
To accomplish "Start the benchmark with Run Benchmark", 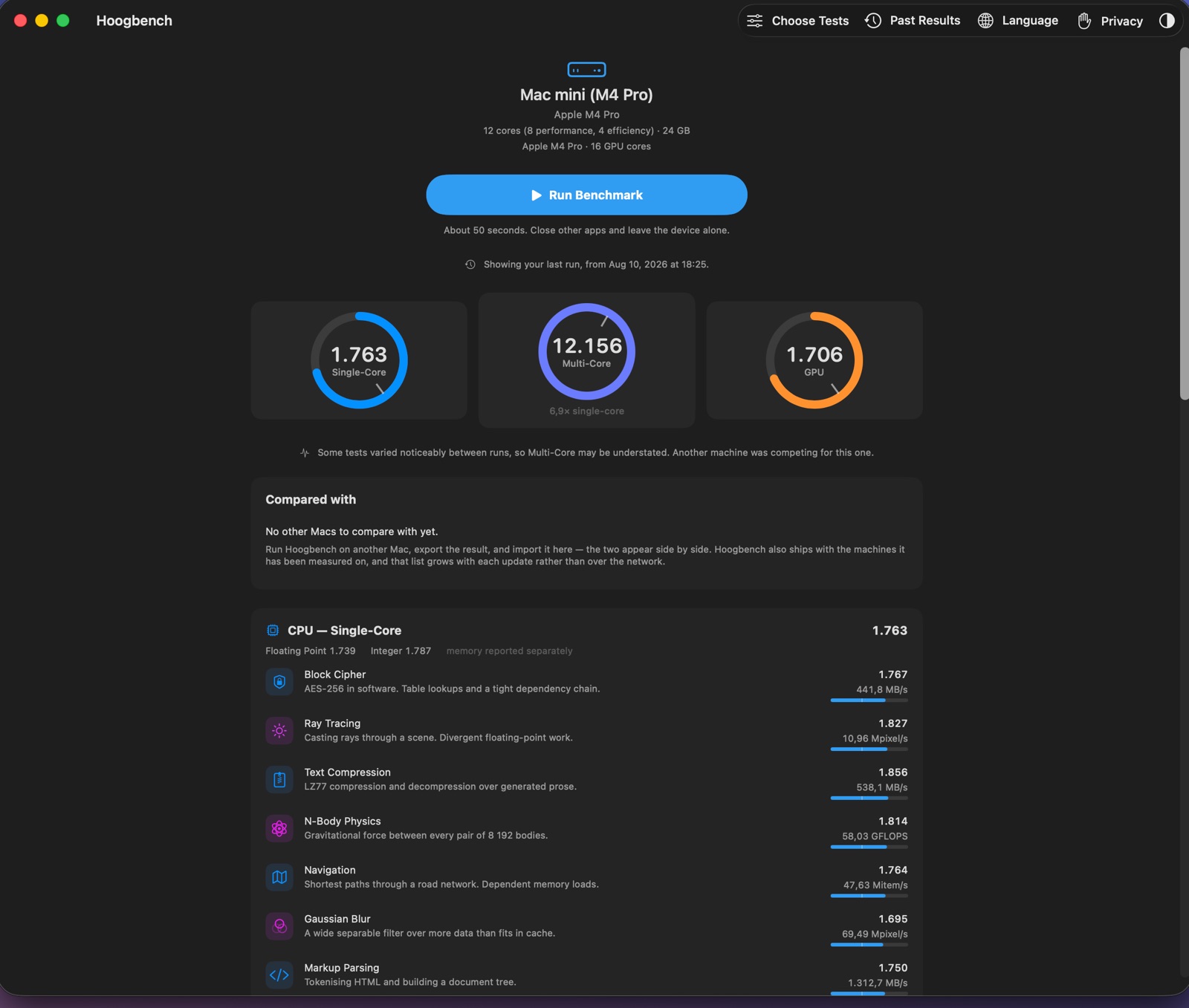I will pos(586,195).
